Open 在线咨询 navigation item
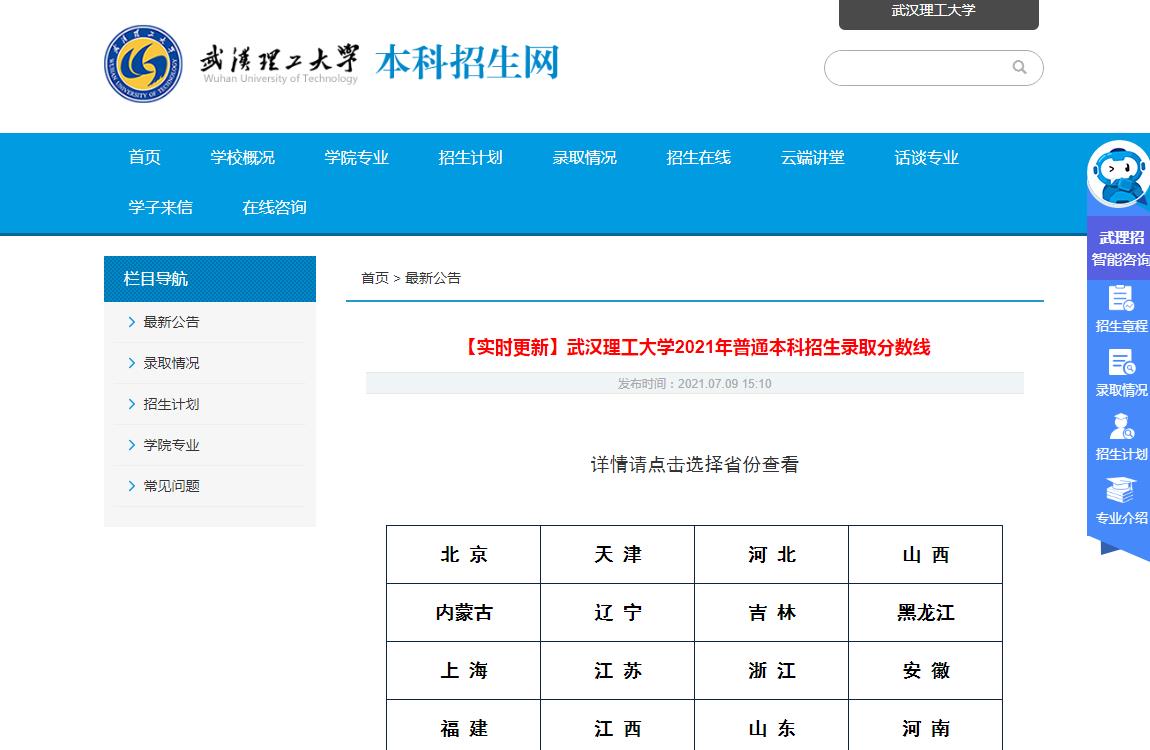 pyautogui.click(x=274, y=207)
